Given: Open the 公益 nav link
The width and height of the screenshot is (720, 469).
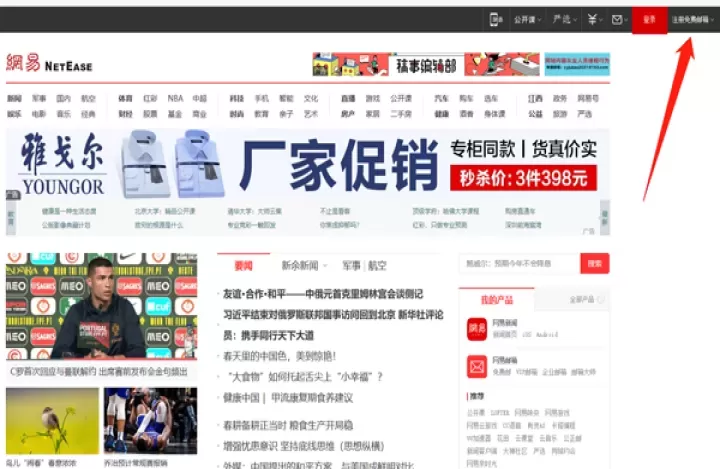Looking at the screenshot, I should pyautogui.click(x=535, y=114).
